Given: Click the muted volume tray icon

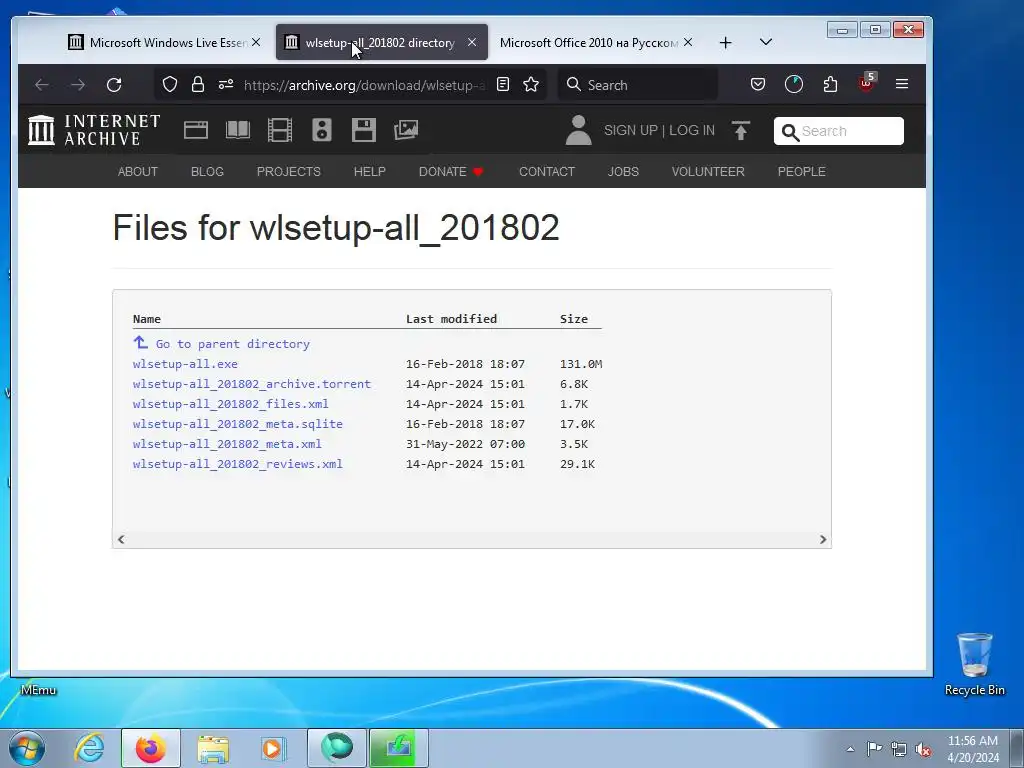Looking at the screenshot, I should 923,750.
